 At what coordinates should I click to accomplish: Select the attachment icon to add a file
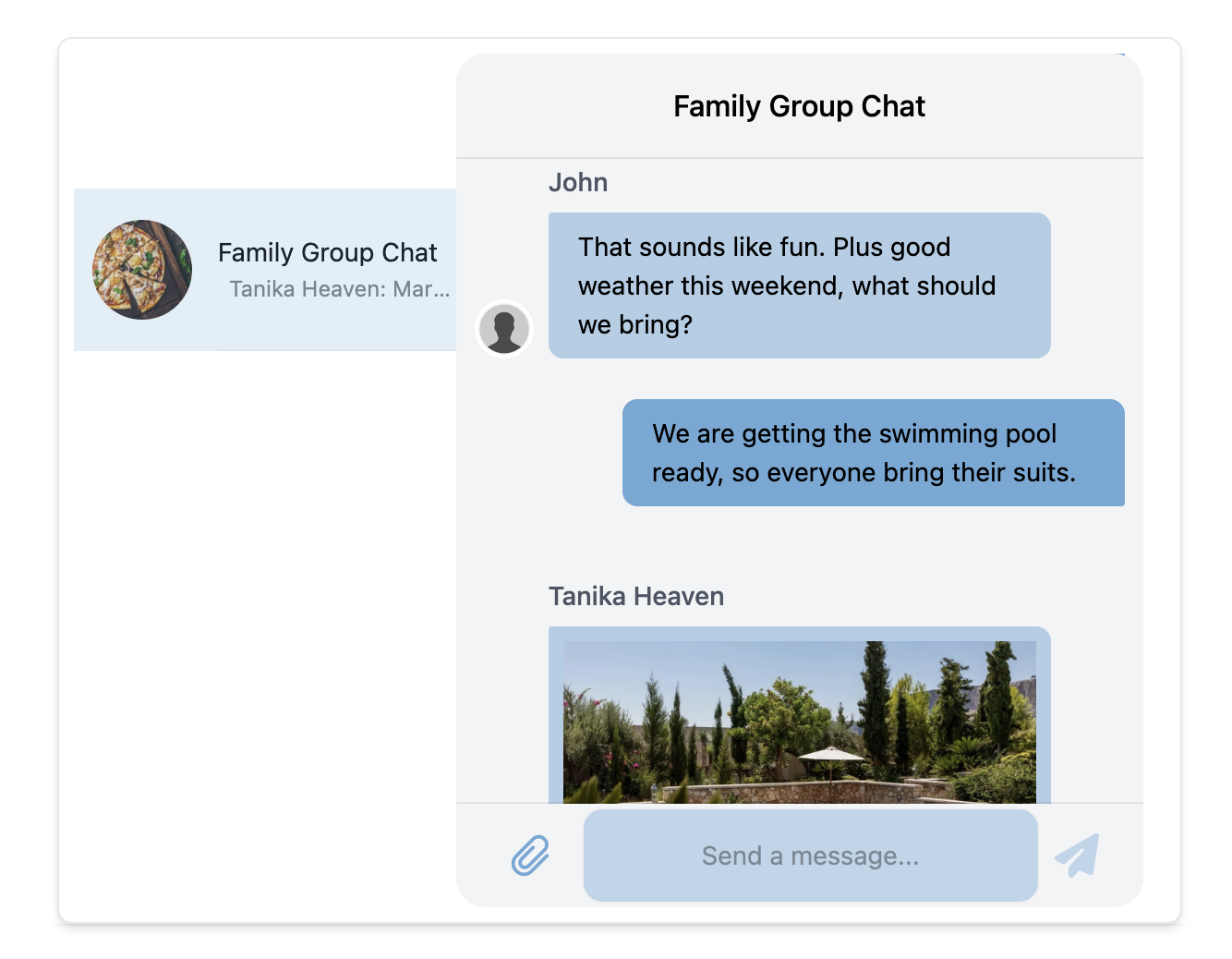[528, 856]
